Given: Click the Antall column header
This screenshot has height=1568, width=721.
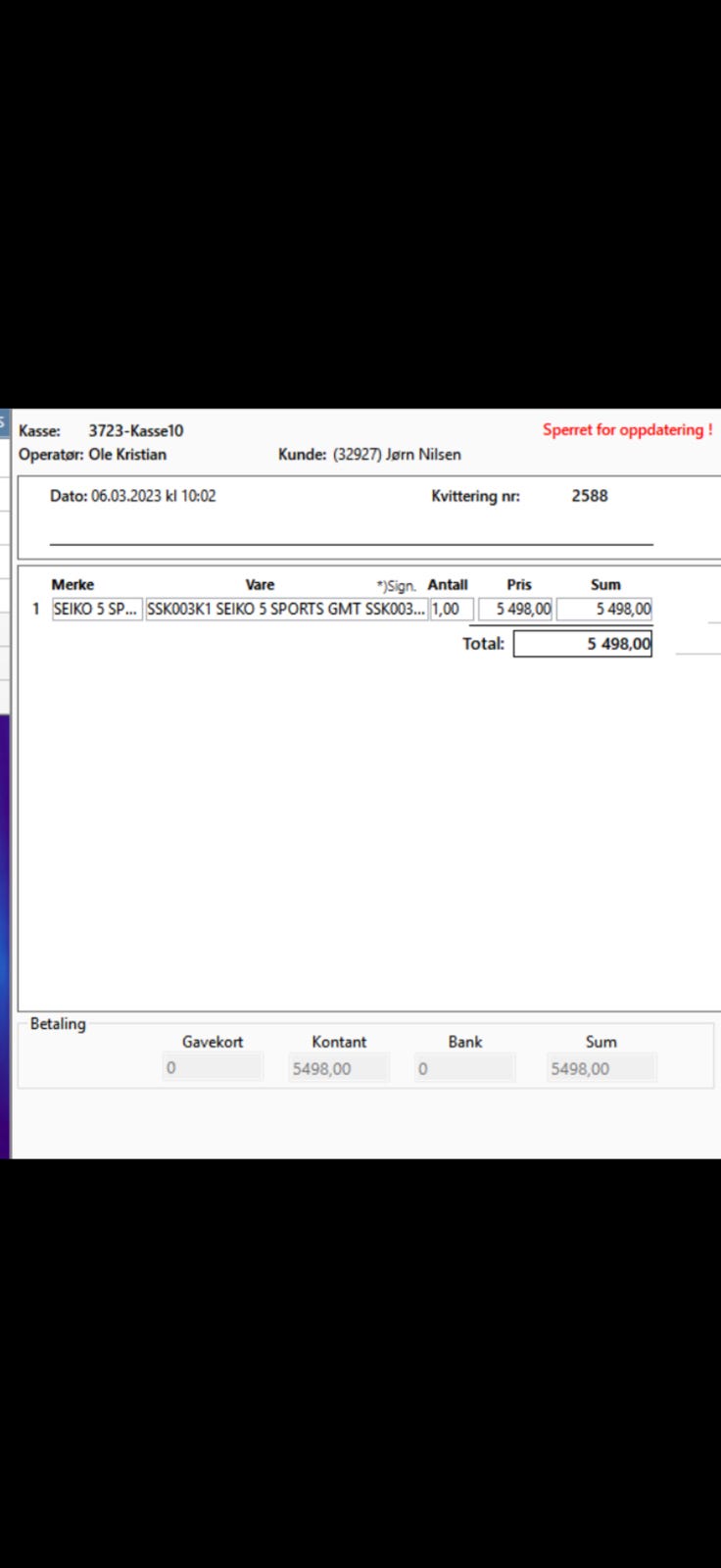Looking at the screenshot, I should (448, 584).
